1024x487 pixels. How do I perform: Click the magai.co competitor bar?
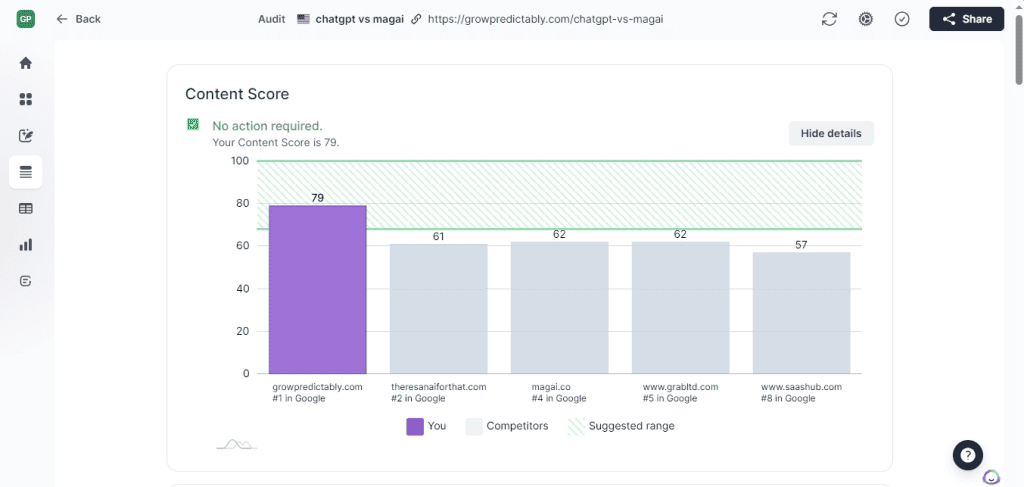(559, 307)
